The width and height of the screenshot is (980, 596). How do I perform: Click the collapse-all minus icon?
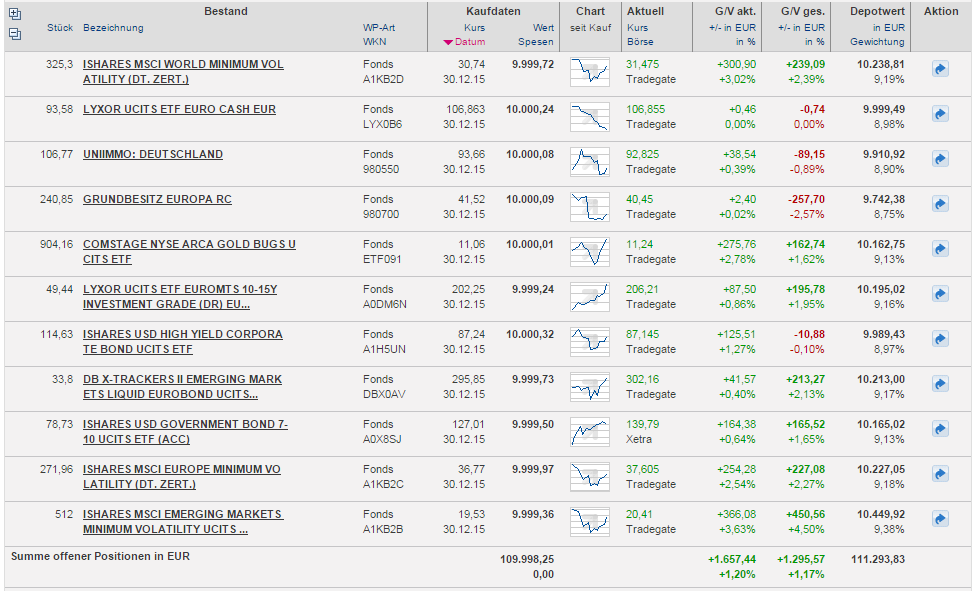coord(14,33)
